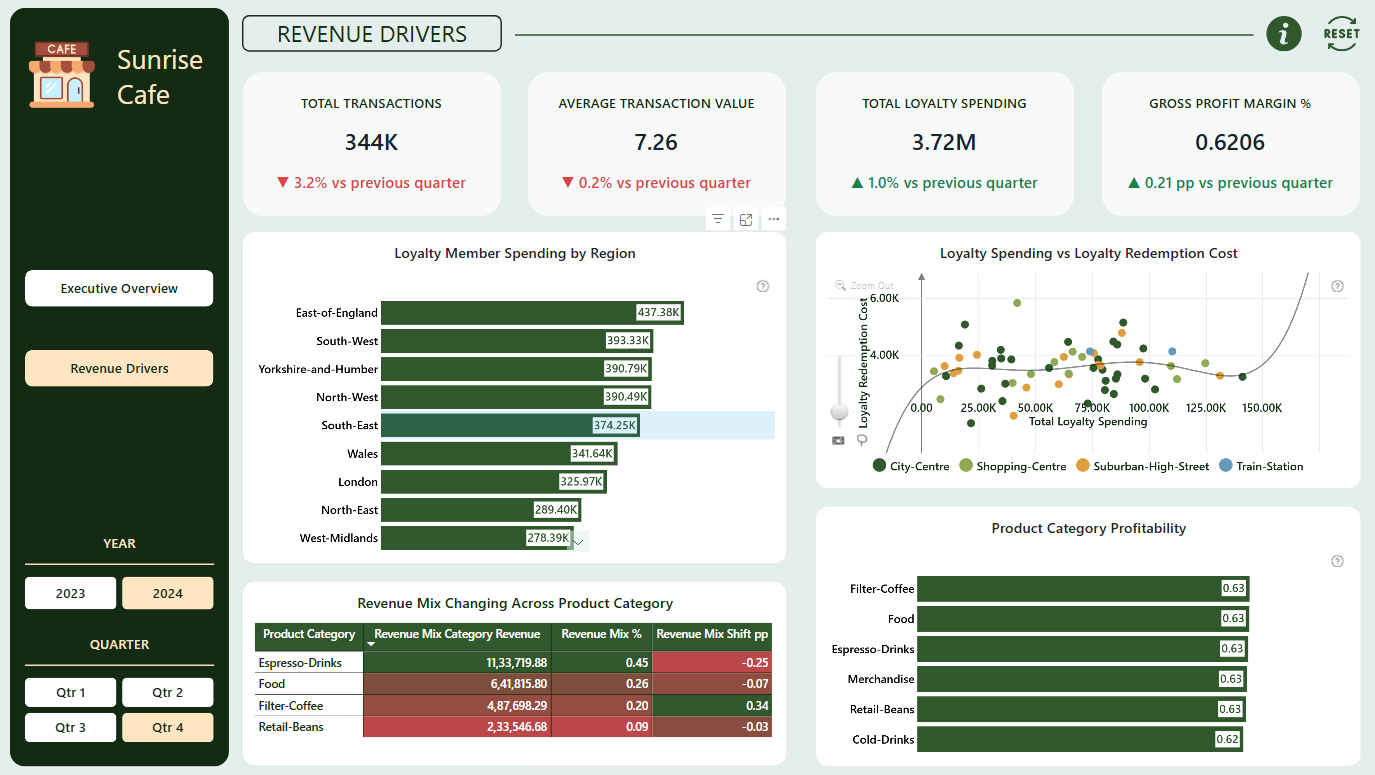Click 344K Total Transactions value
Screen dimensions: 1375x775
point(371,142)
